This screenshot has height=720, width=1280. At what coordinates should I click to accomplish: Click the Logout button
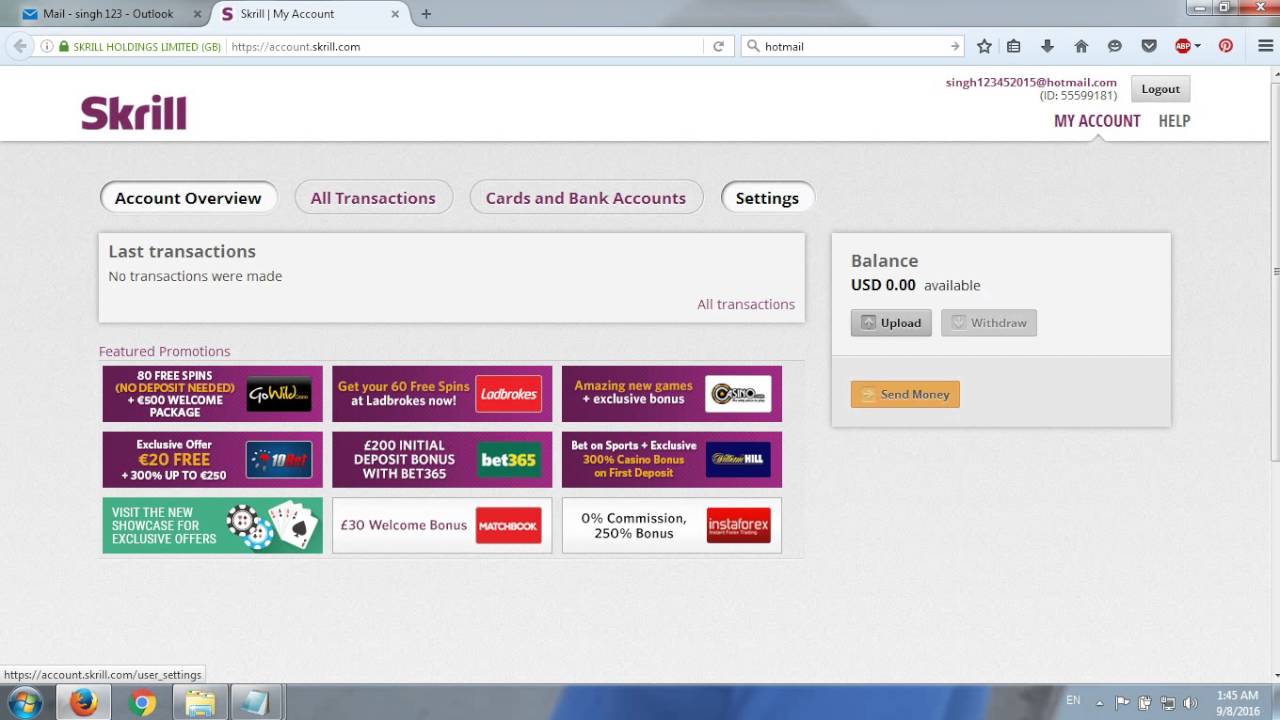(x=1161, y=89)
